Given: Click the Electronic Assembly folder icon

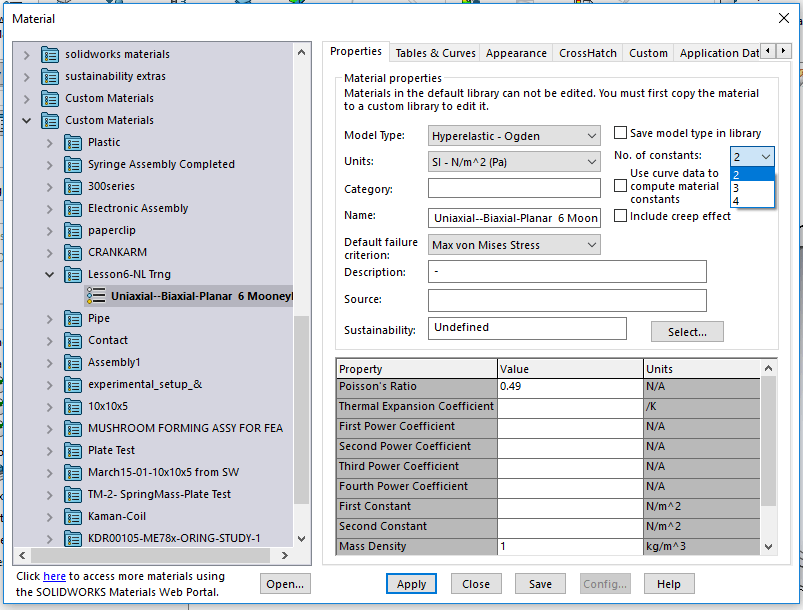Looking at the screenshot, I should click(73, 208).
